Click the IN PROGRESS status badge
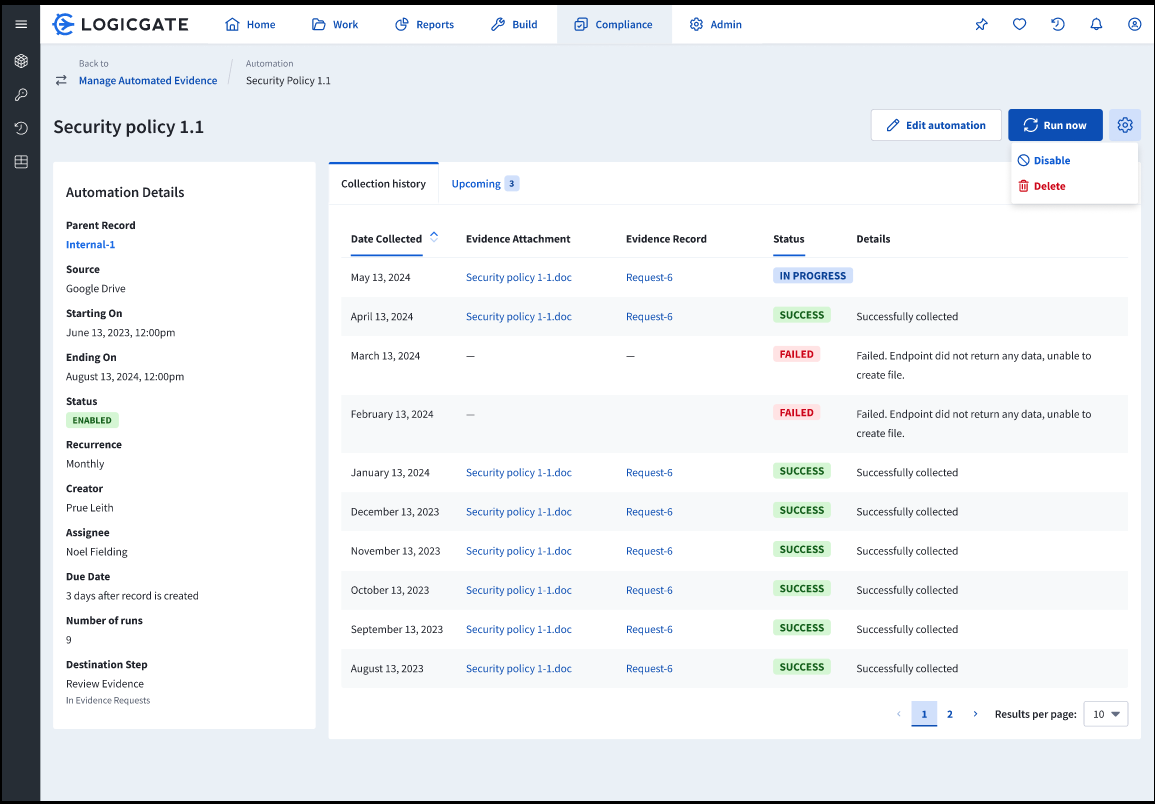Image resolution: width=1155 pixels, height=804 pixels. (812, 276)
